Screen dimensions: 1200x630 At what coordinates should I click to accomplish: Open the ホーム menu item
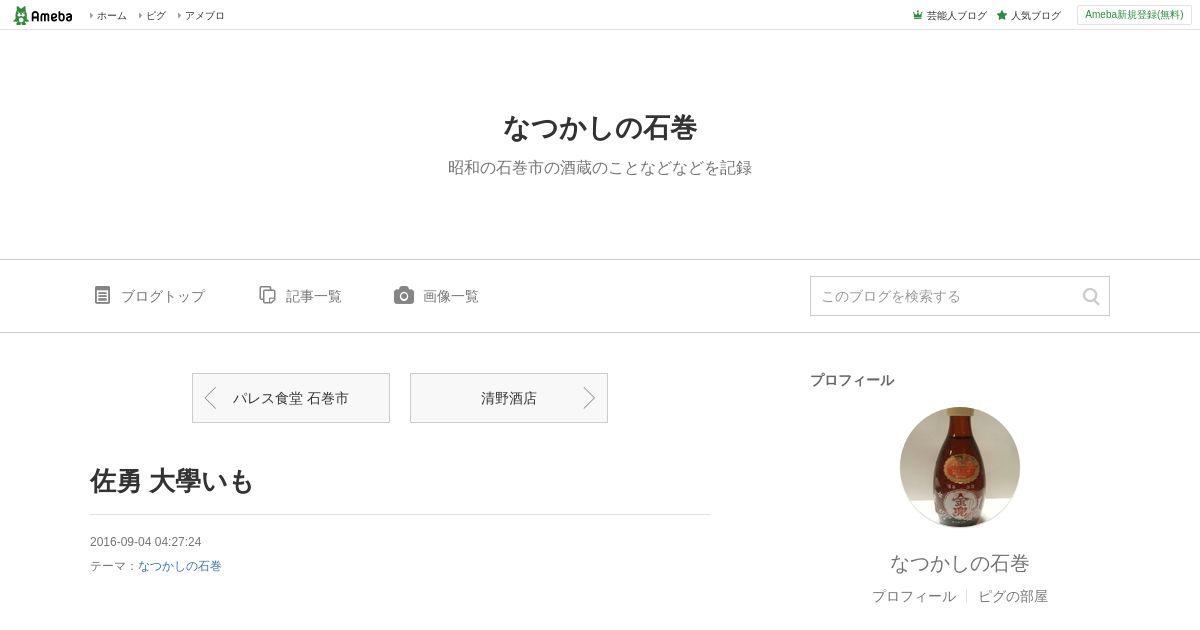[111, 15]
